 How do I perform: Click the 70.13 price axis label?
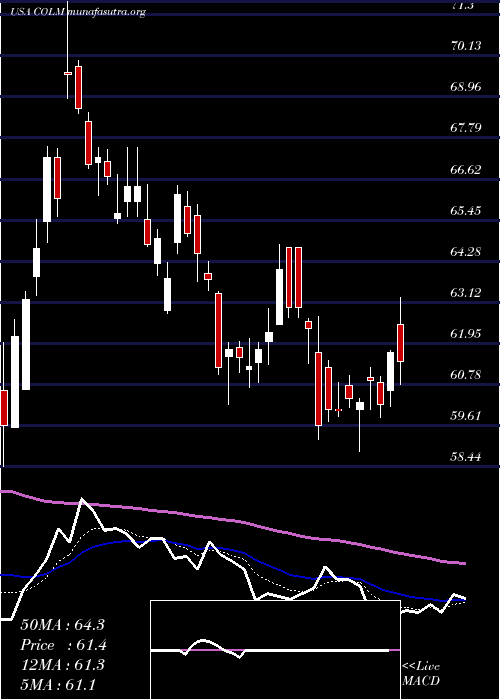click(466, 46)
